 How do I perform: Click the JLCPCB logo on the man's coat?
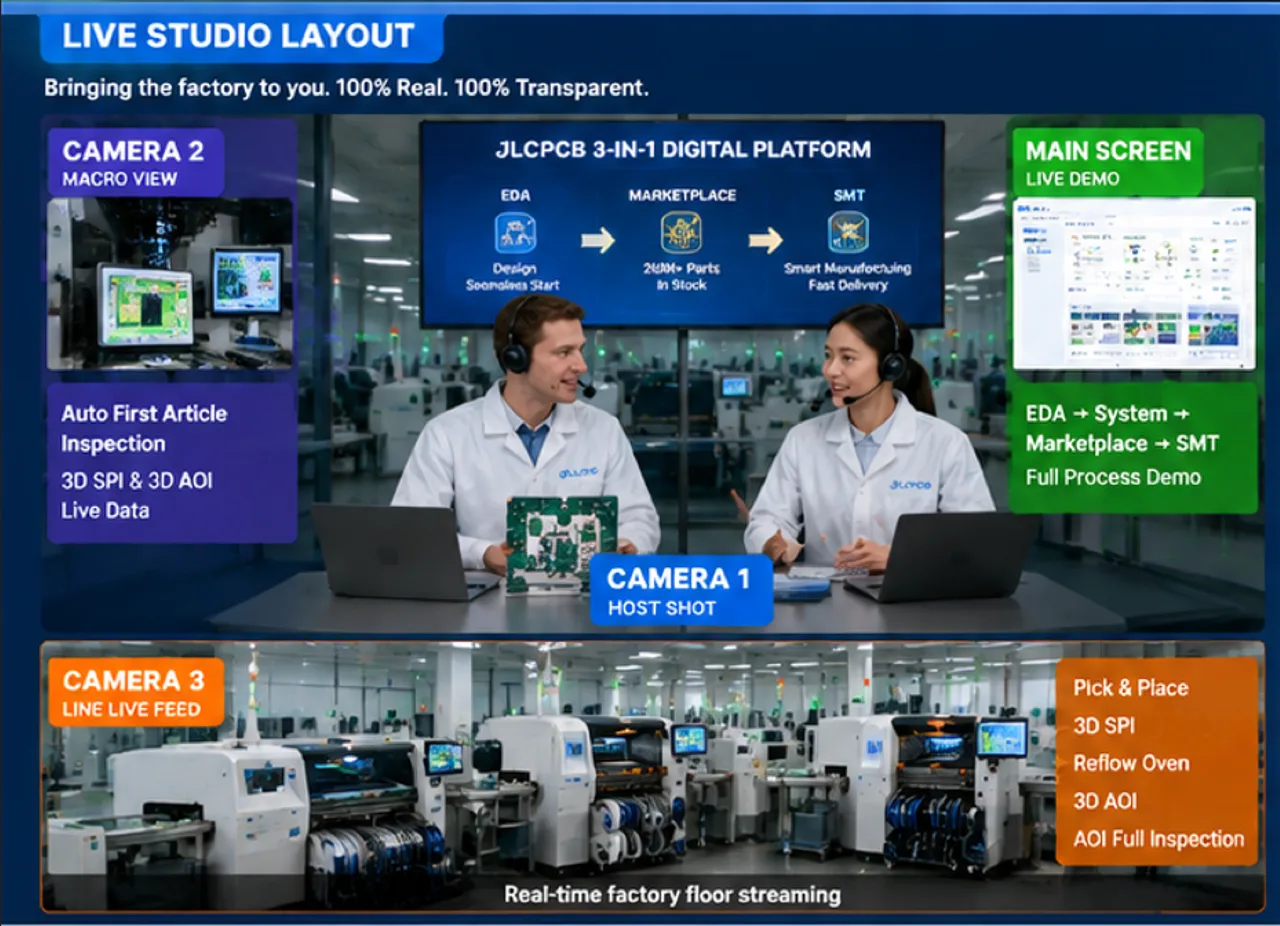point(579,472)
